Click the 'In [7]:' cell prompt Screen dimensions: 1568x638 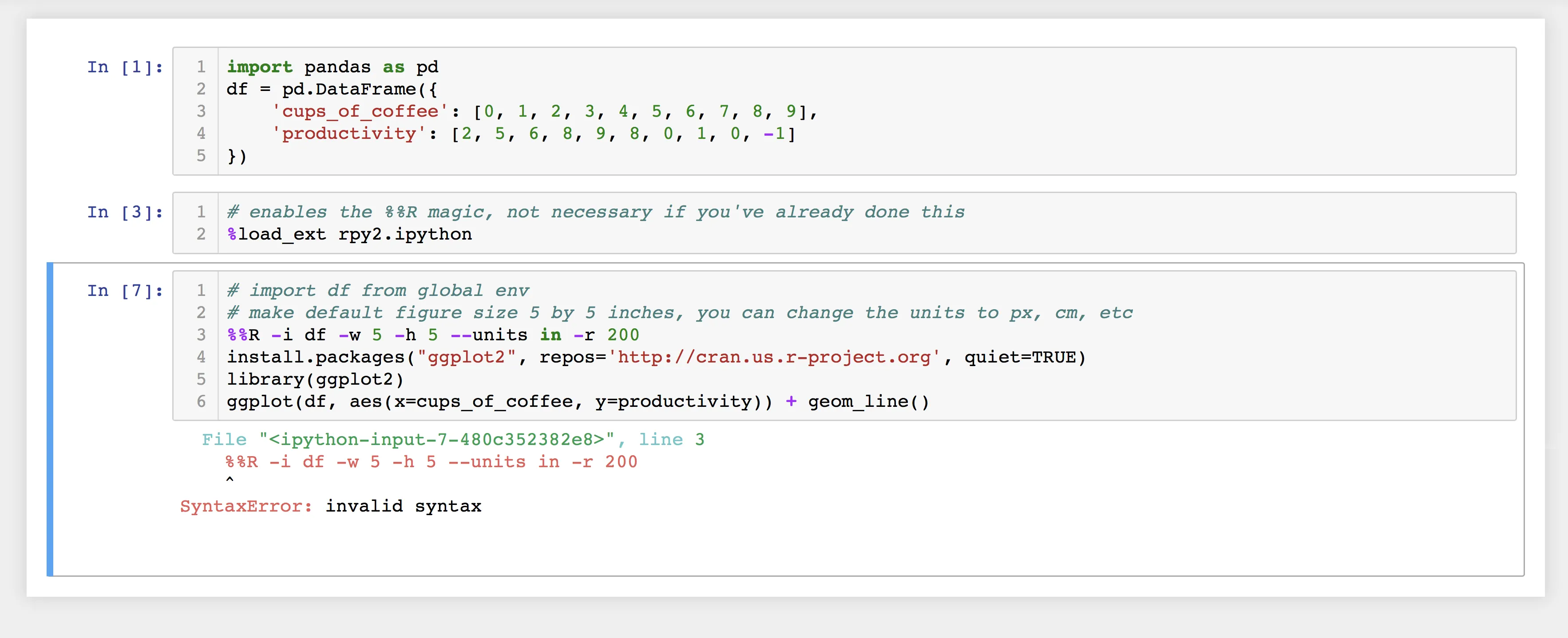[125, 291]
